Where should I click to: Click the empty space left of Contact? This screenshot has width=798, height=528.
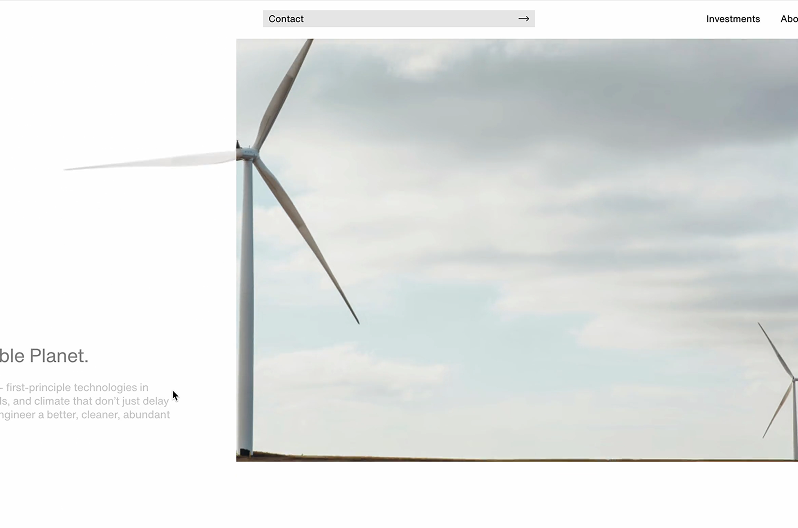130,19
